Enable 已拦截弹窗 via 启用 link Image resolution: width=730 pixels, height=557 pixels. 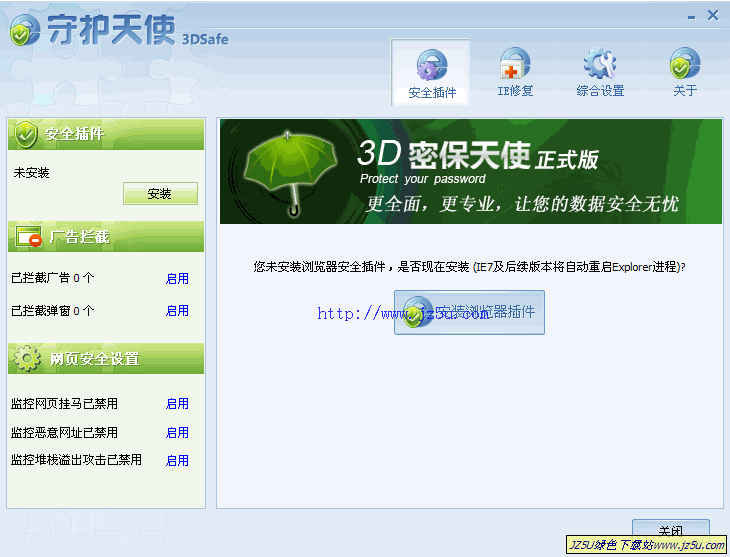pyautogui.click(x=177, y=311)
